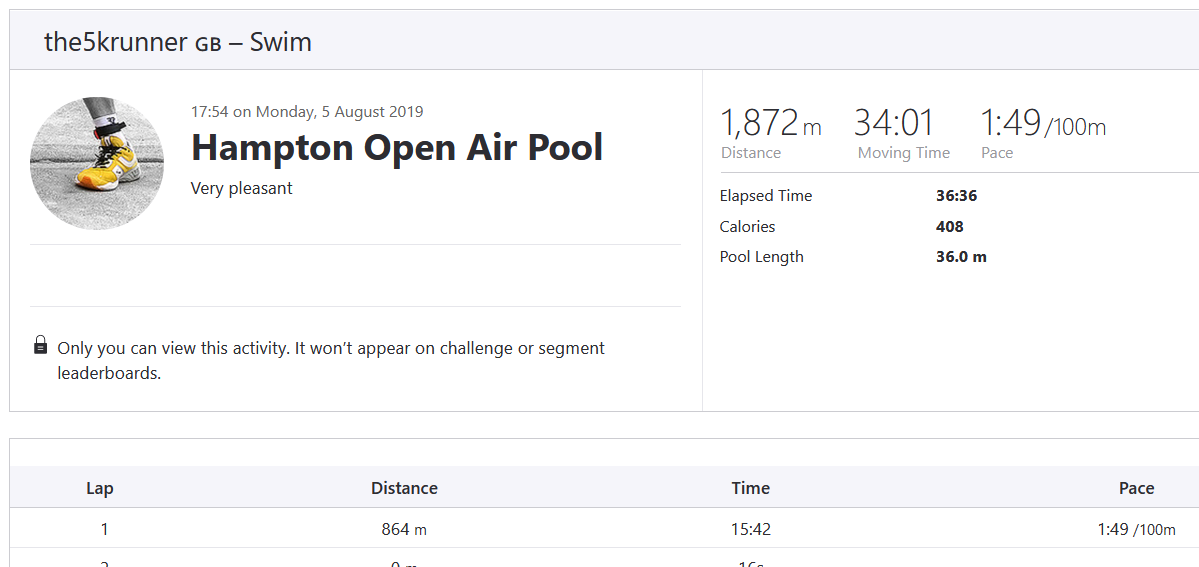Click the 1,872 m distance stat
The image size is (1199, 567).
[770, 123]
